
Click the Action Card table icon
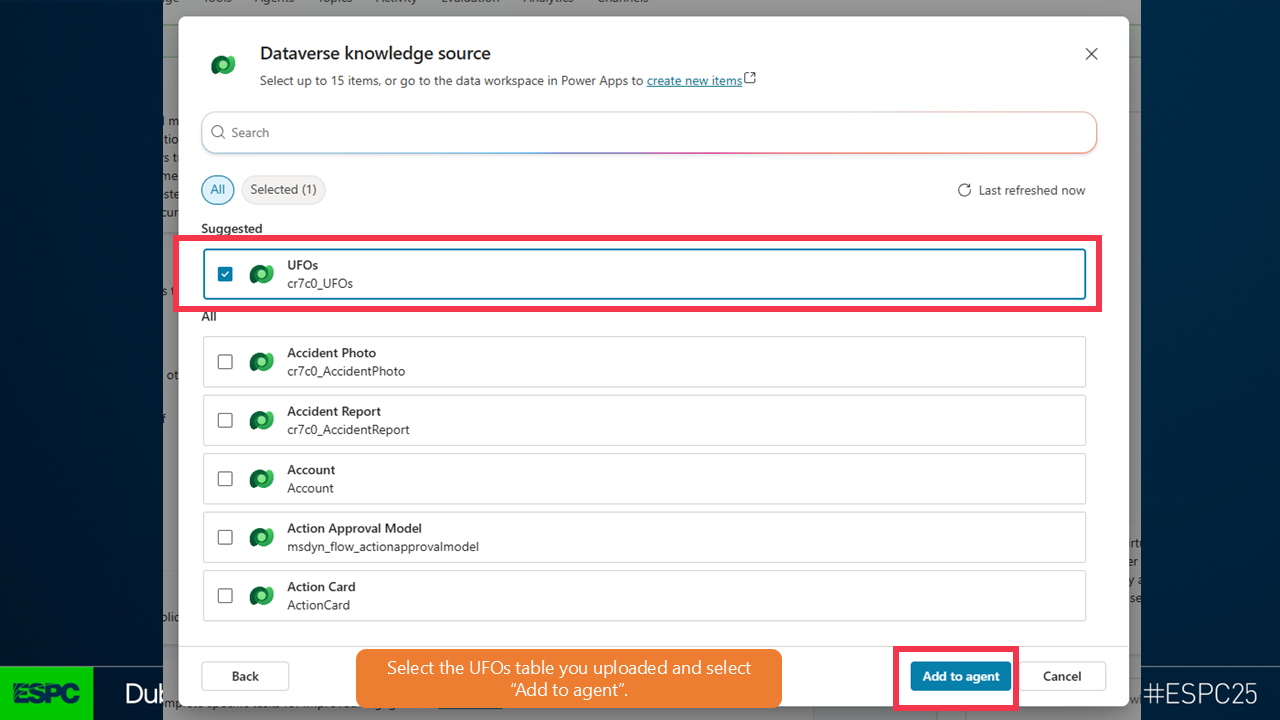coord(261,596)
